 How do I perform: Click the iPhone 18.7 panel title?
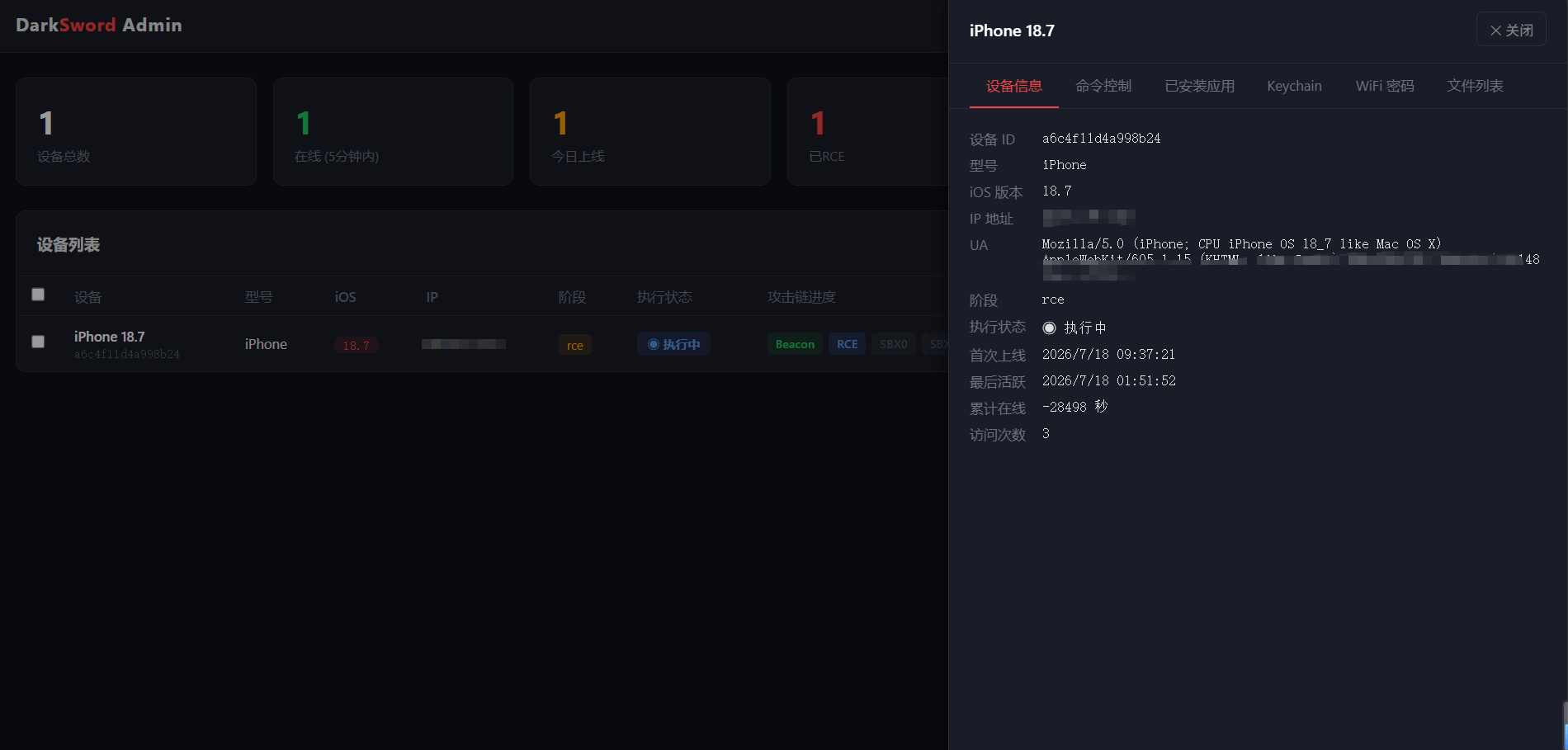(1012, 31)
